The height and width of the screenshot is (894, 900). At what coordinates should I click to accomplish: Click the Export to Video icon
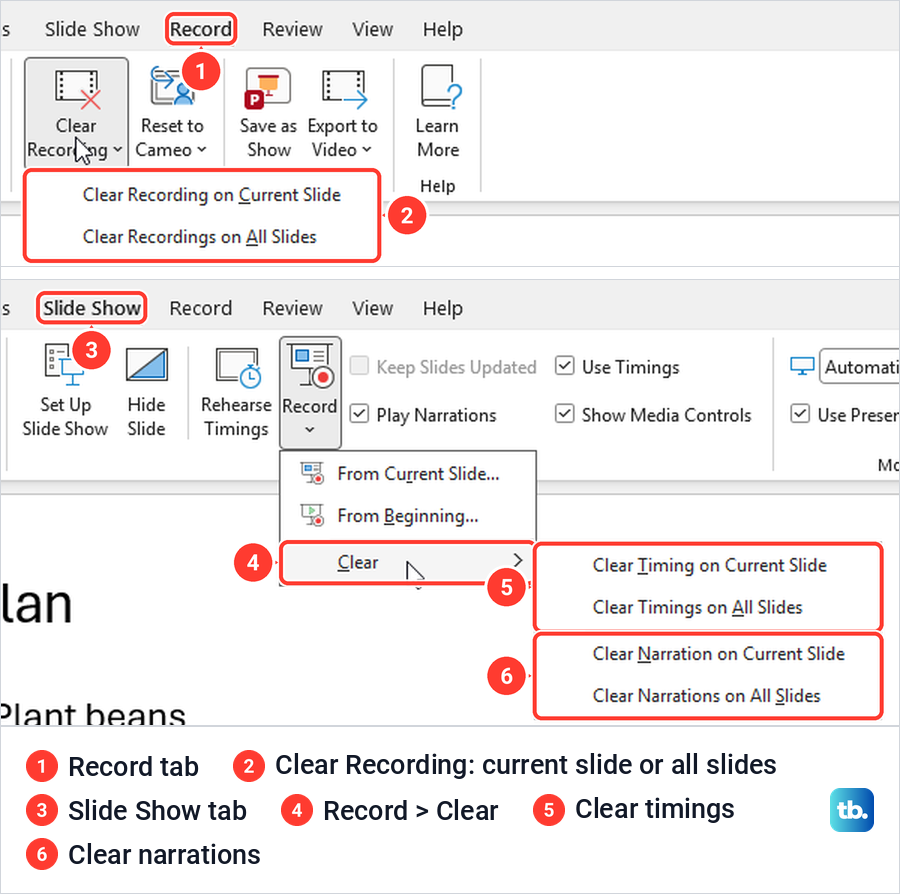344,89
